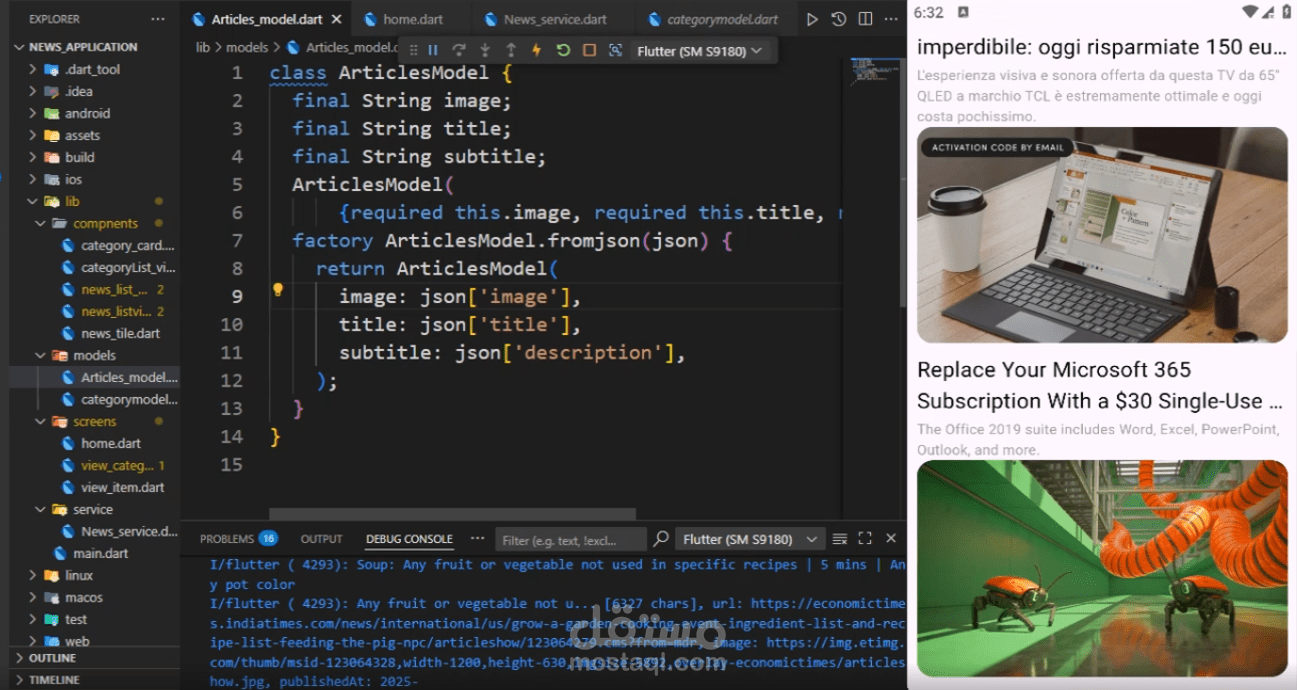
Task: Pause the debug session
Action: pos(433,50)
